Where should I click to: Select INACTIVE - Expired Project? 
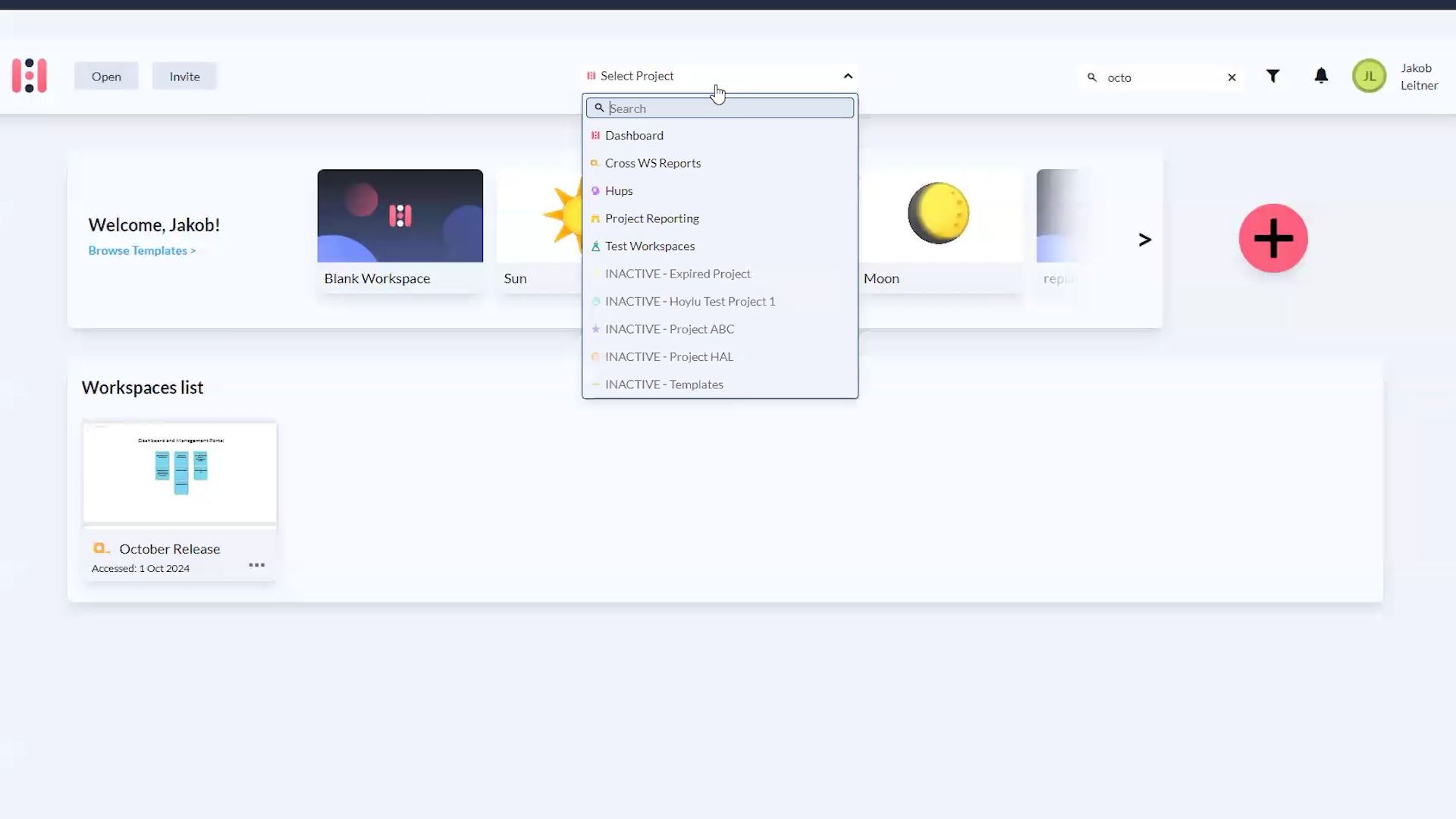720,274
